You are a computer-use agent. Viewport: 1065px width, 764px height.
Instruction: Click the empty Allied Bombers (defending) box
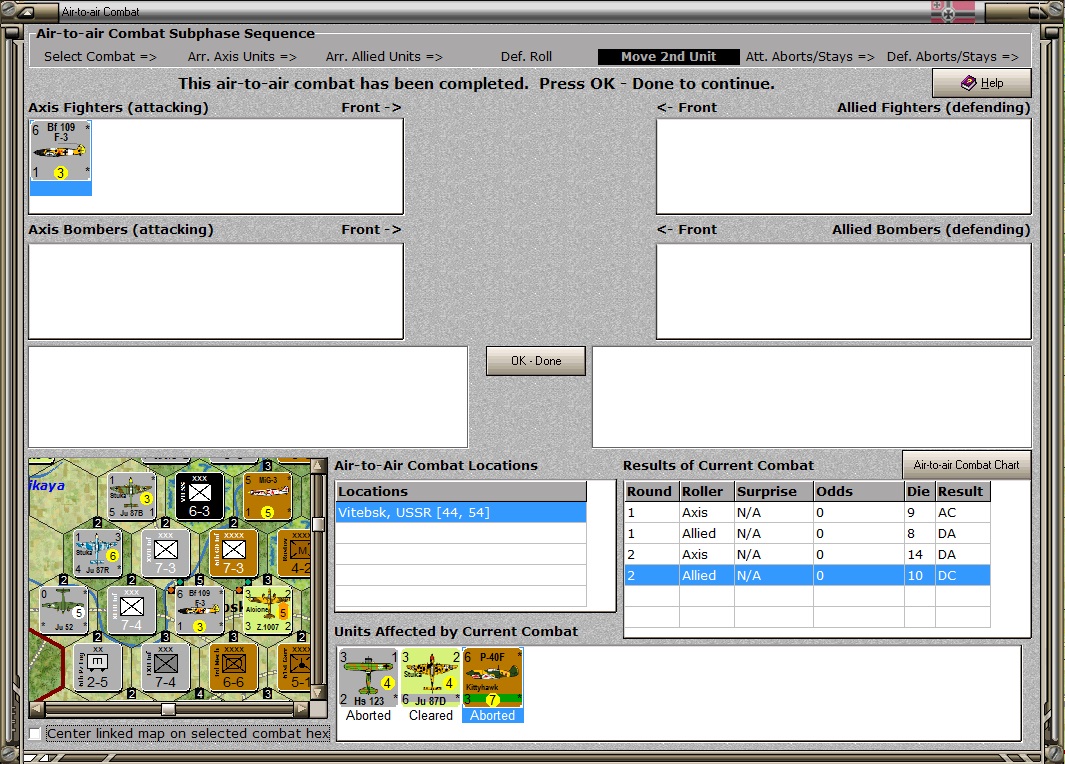pyautogui.click(x=844, y=291)
